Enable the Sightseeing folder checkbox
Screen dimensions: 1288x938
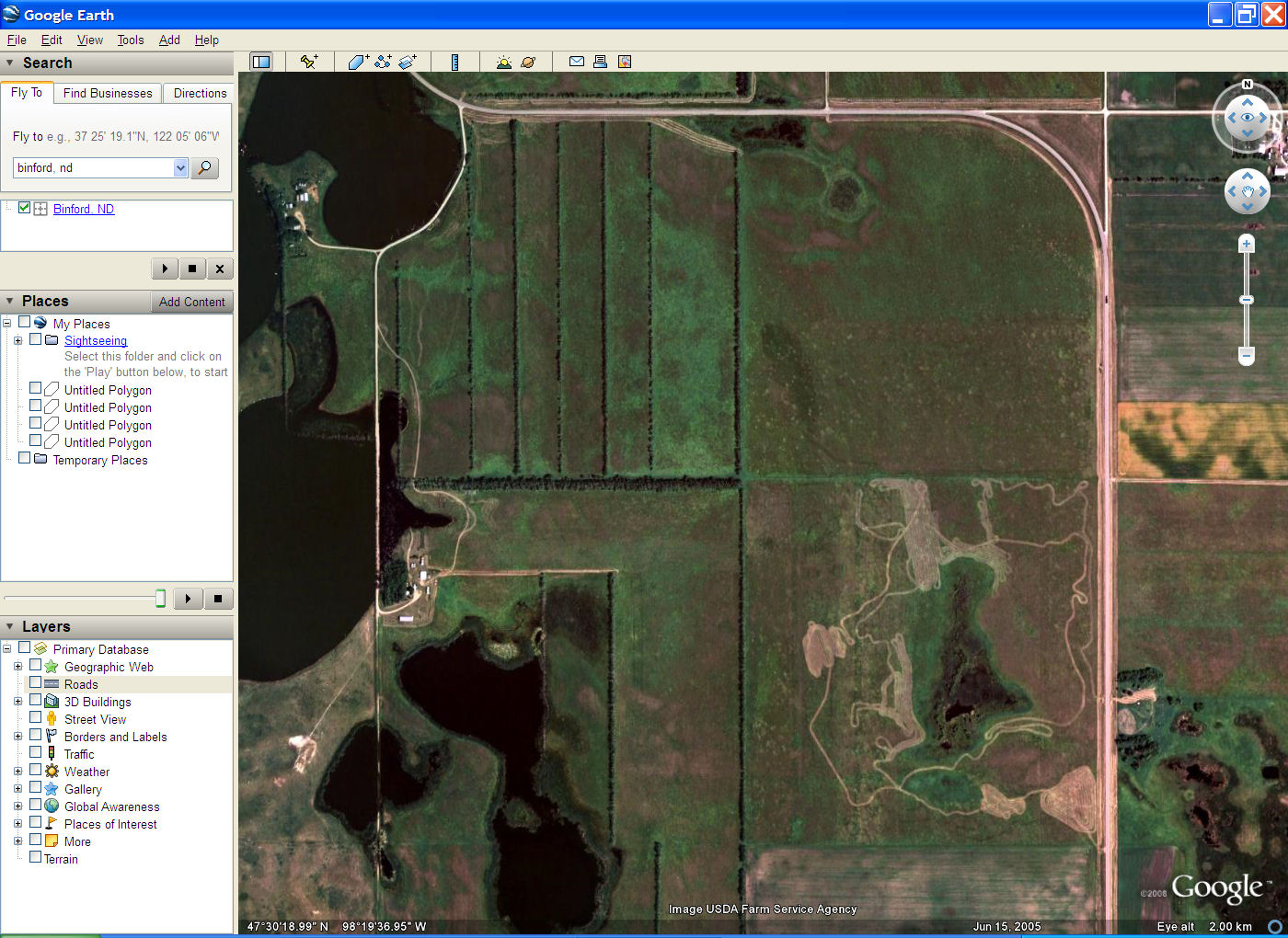36,339
